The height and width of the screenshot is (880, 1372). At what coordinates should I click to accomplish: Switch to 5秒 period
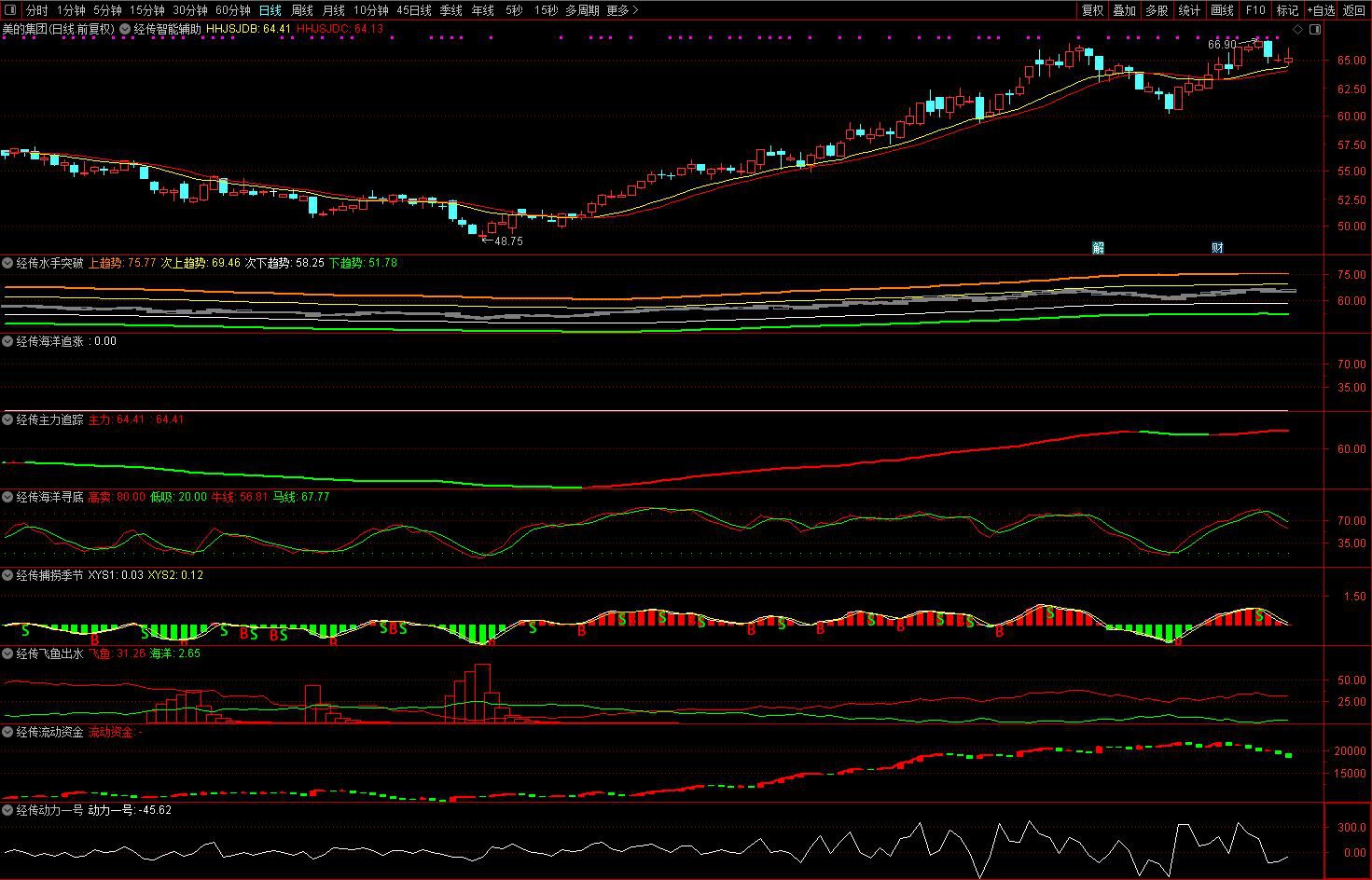pyautogui.click(x=514, y=10)
